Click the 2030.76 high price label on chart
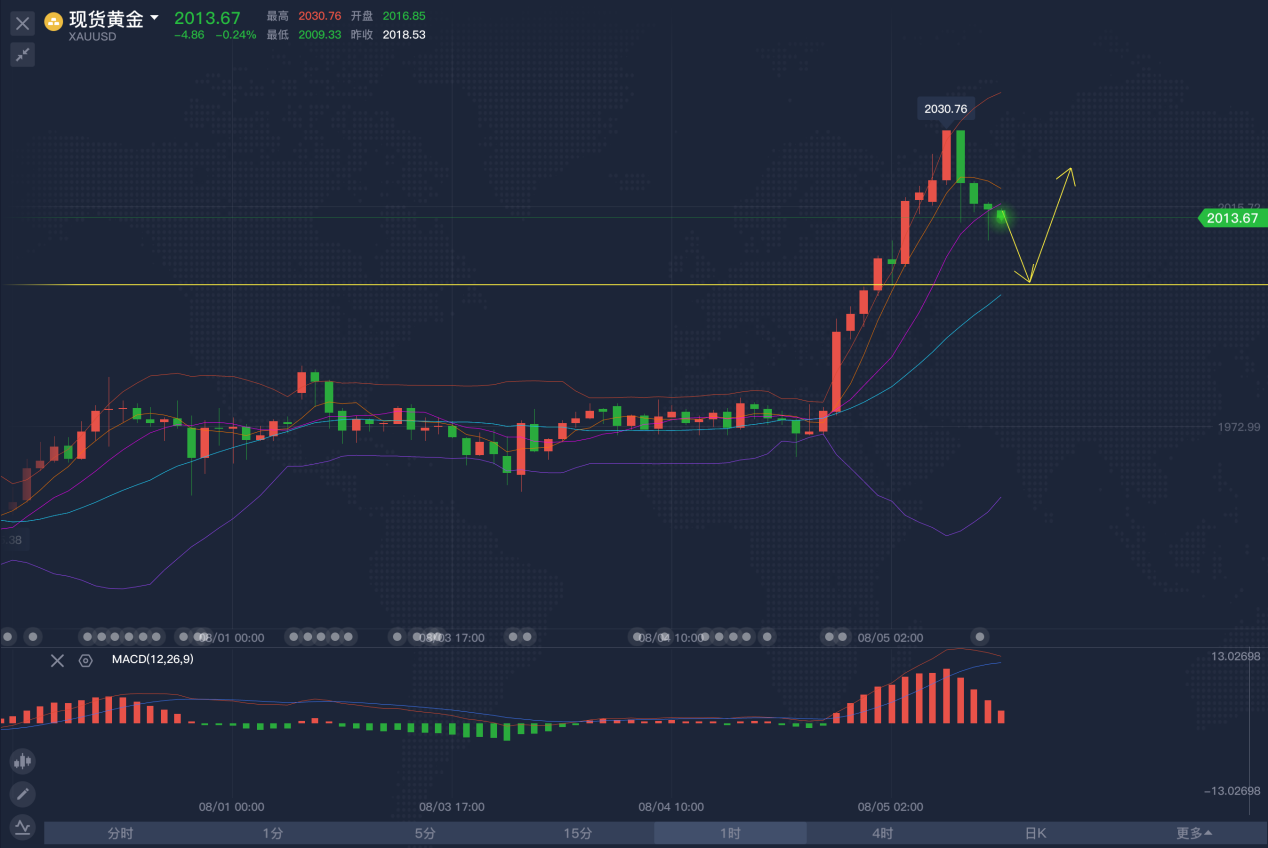The height and width of the screenshot is (848, 1268). pyautogui.click(x=945, y=109)
